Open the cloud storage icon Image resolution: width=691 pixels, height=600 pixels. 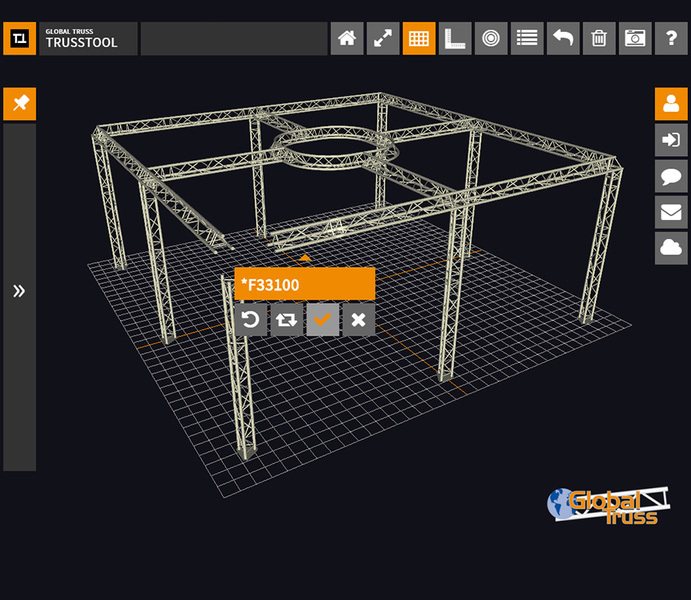[671, 248]
